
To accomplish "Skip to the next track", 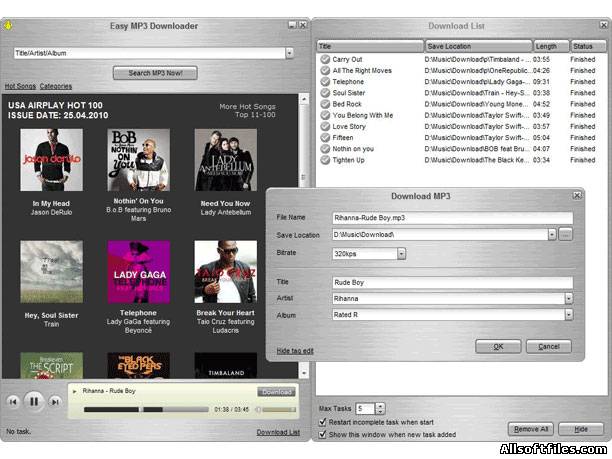I will click(x=55, y=402).
